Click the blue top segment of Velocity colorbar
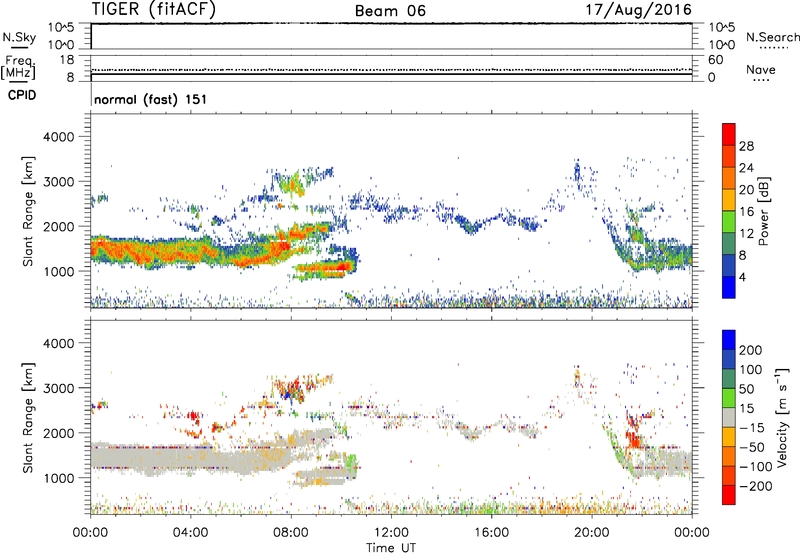 (x=729, y=340)
